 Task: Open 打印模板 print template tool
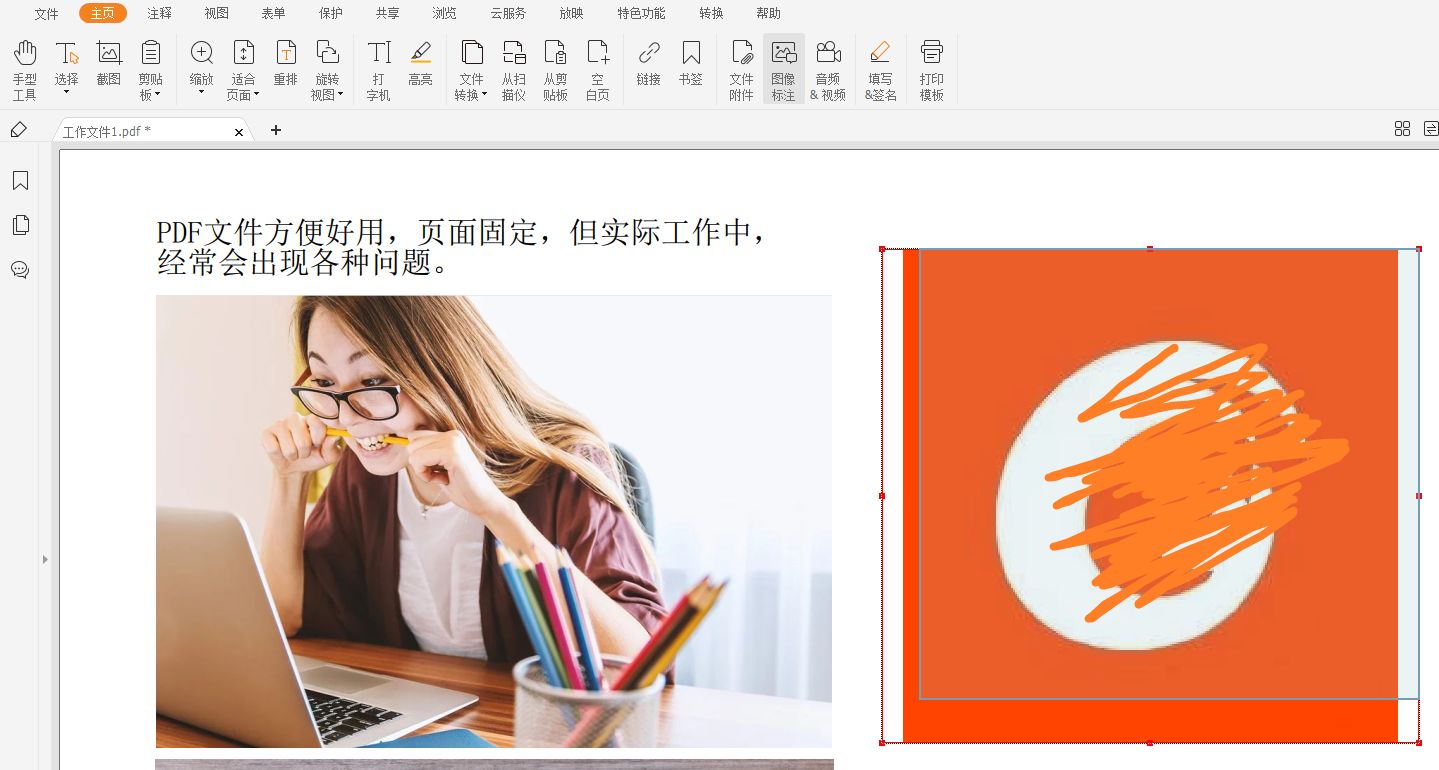tap(930, 68)
